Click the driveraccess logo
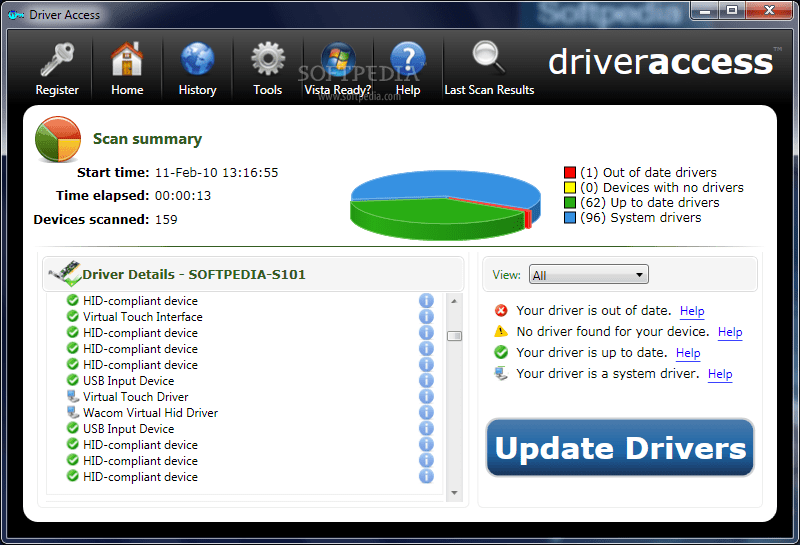 [661, 62]
